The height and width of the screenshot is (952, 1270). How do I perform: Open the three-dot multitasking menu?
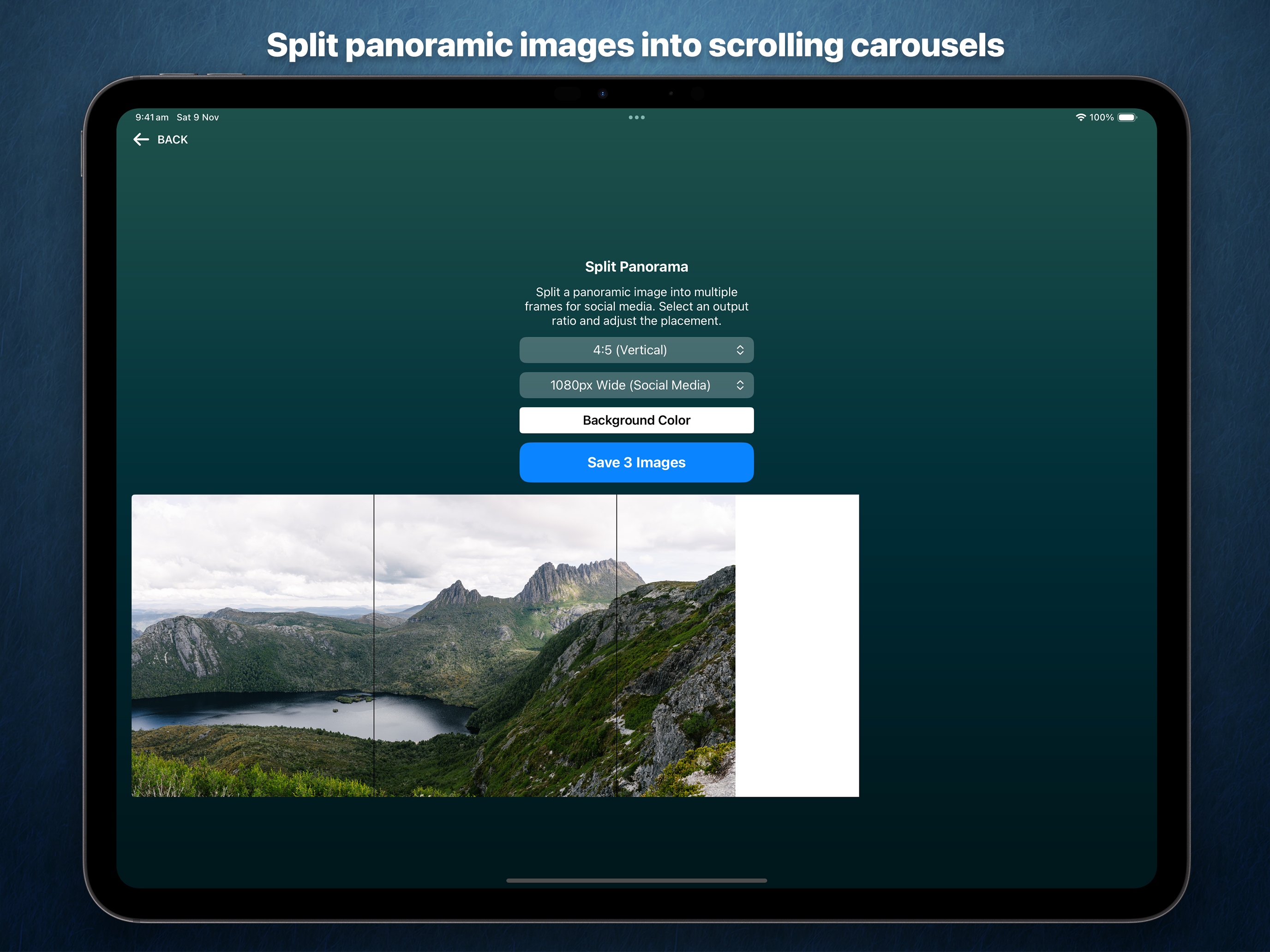point(636,117)
